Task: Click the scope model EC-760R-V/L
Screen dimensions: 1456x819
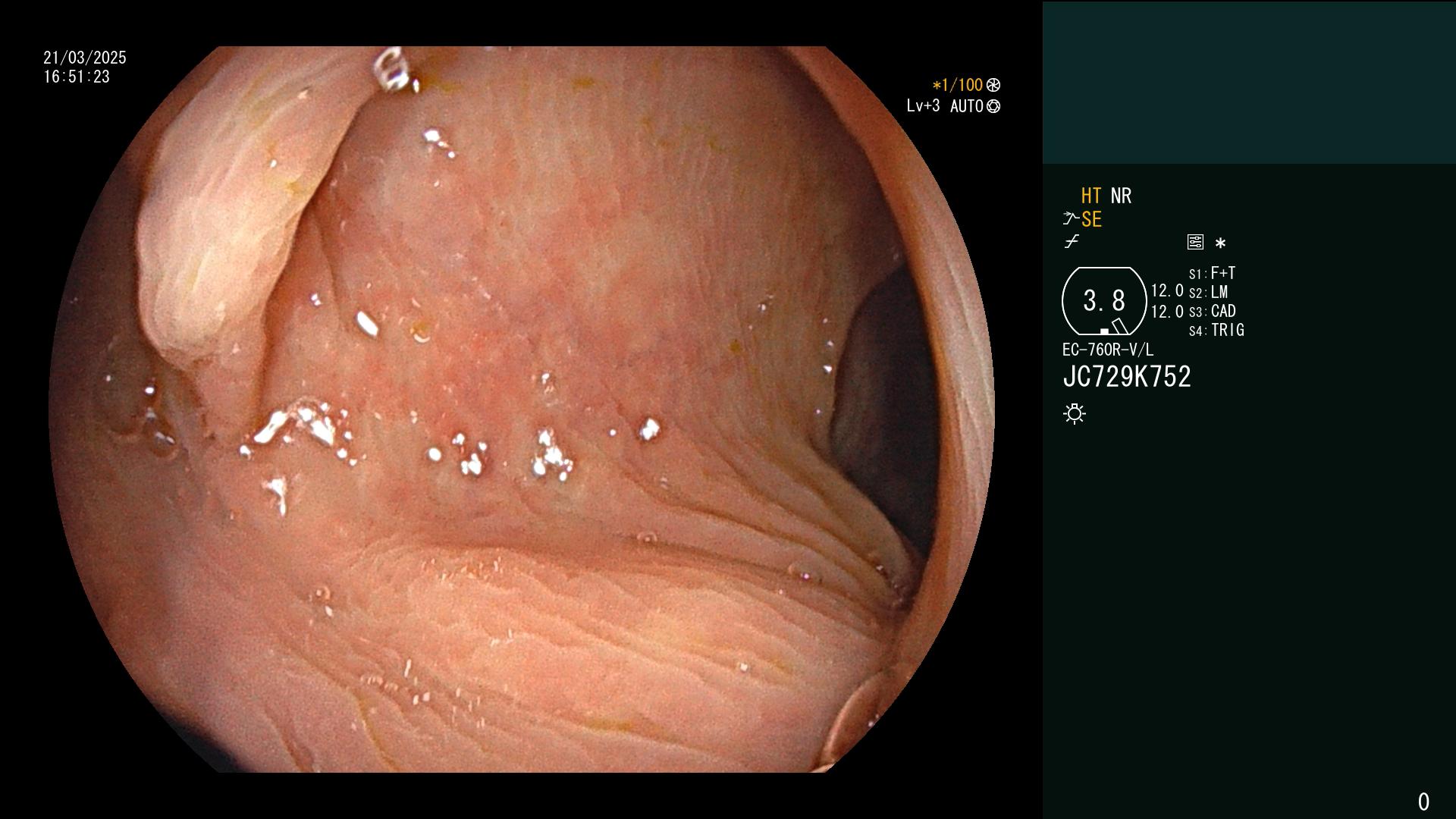Action: tap(1108, 350)
